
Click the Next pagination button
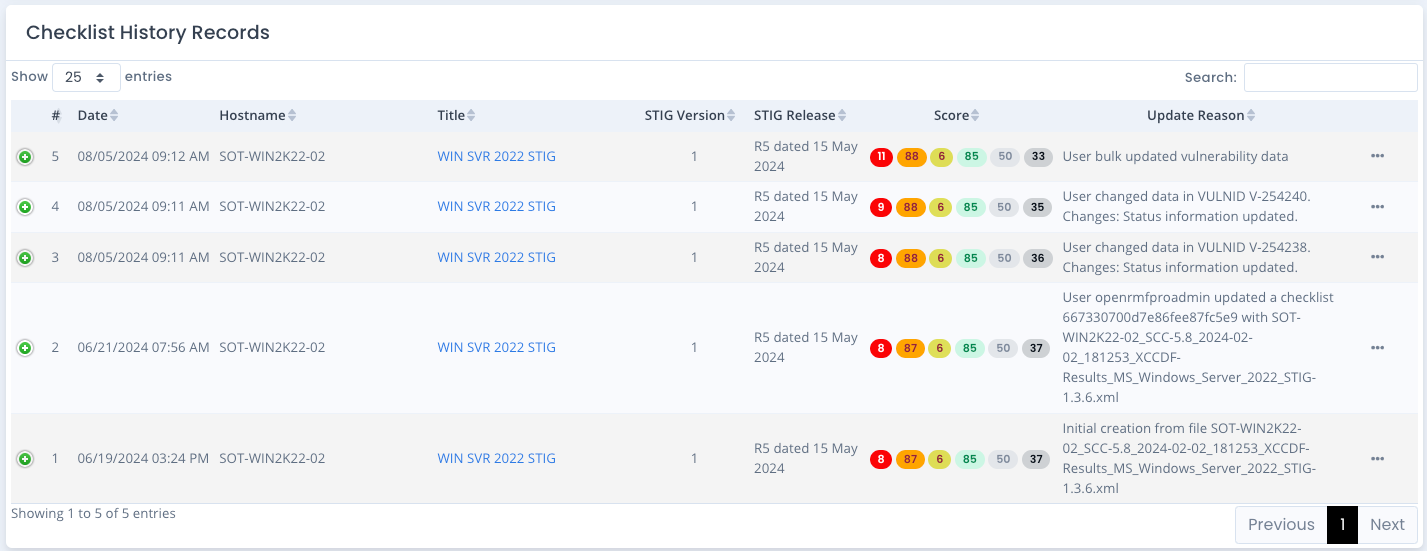1387,524
